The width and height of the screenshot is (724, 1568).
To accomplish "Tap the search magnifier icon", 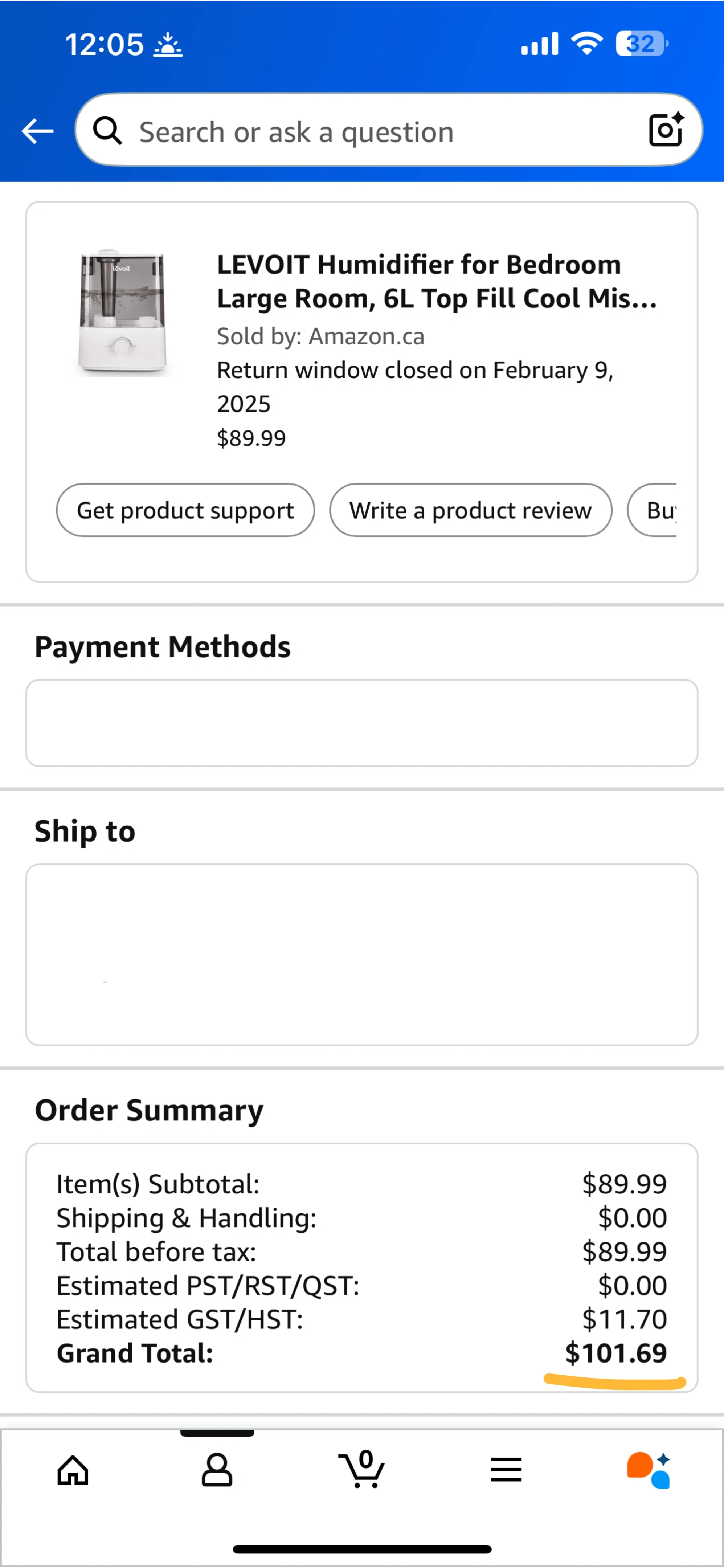I will pyautogui.click(x=108, y=131).
